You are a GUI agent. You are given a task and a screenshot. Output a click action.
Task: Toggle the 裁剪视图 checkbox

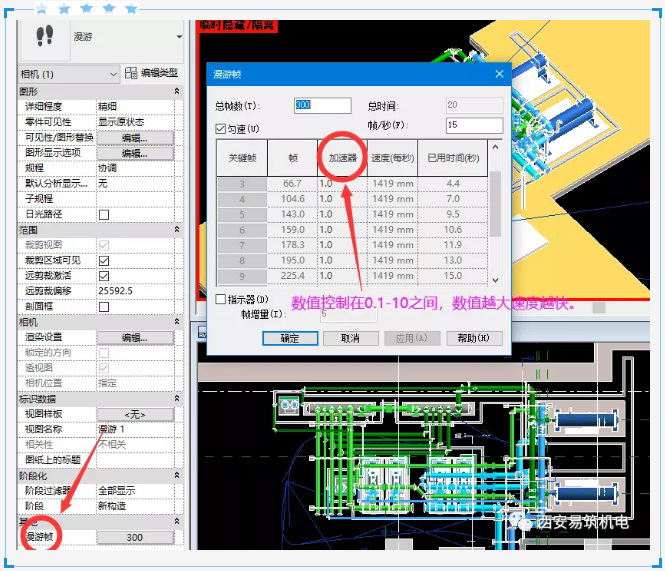pyautogui.click(x=104, y=245)
